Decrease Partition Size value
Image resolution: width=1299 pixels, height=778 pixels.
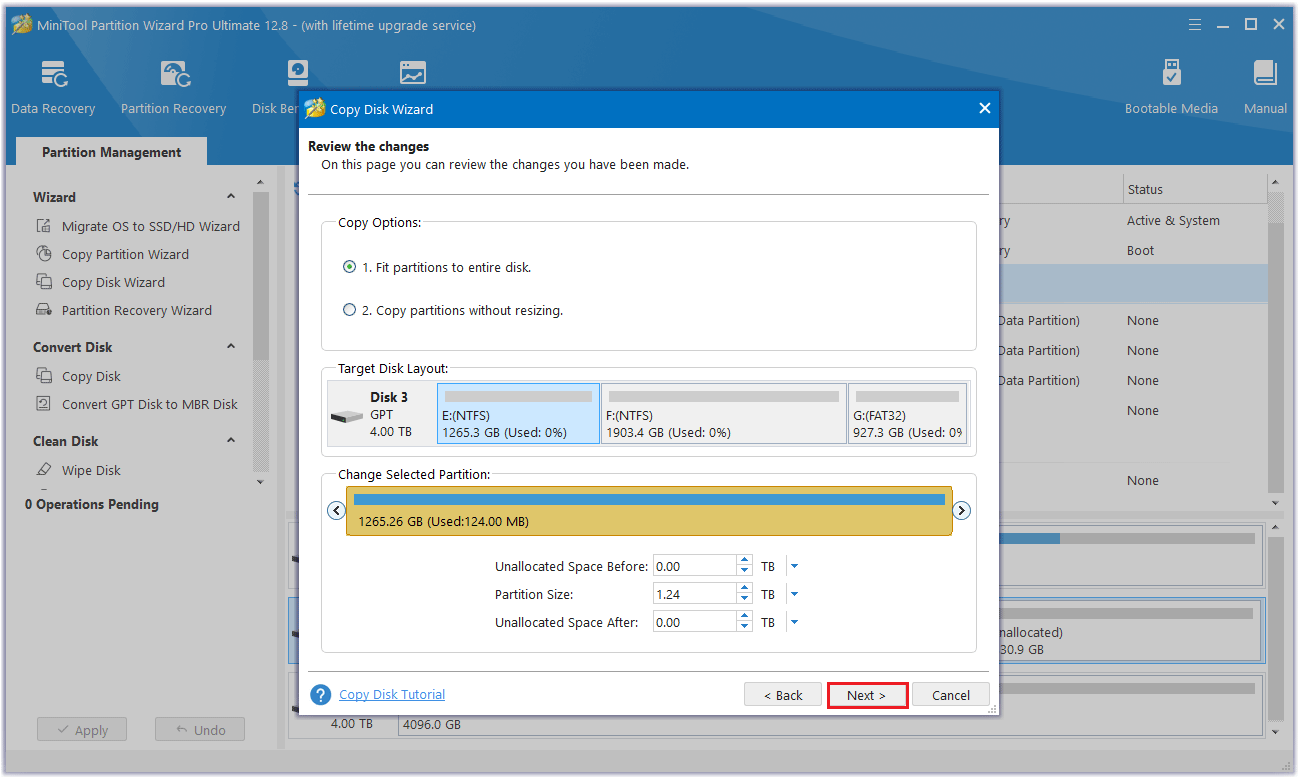click(744, 599)
